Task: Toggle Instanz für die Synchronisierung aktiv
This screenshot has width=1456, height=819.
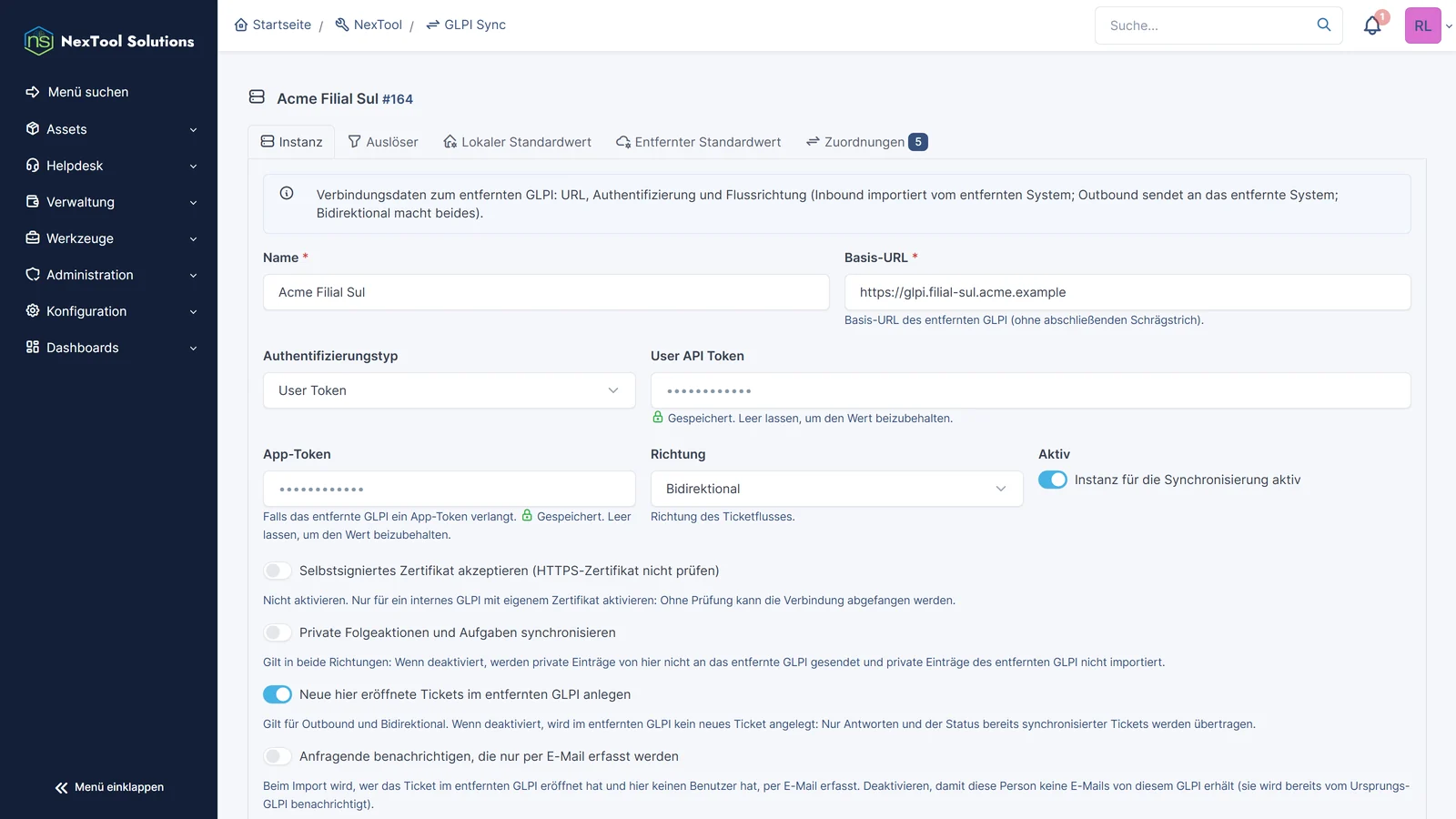Action: [x=1053, y=480]
